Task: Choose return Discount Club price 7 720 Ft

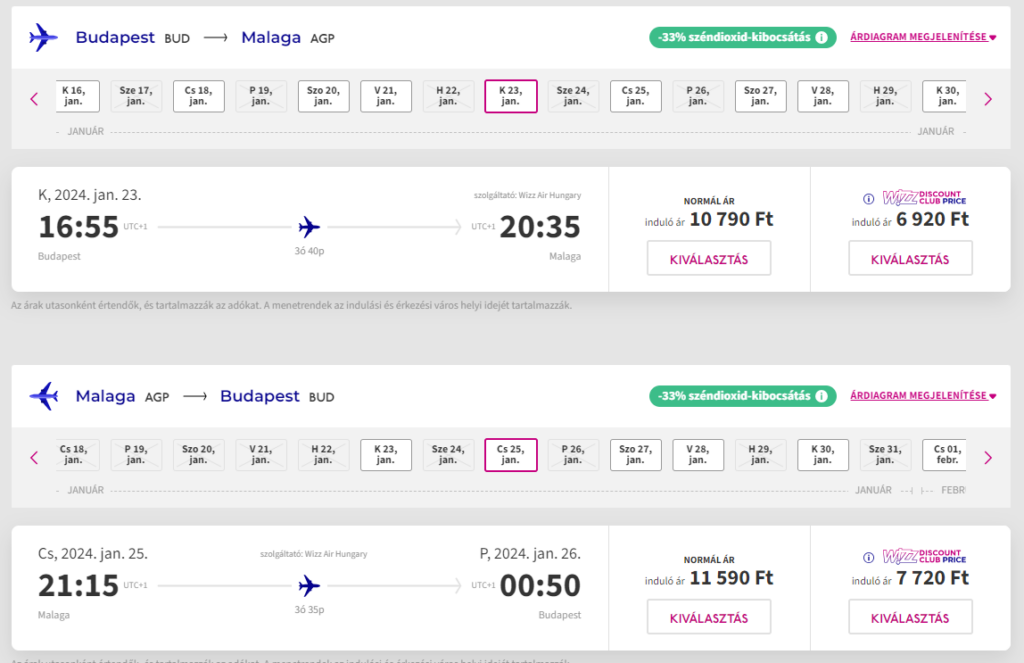Action: tap(910, 617)
